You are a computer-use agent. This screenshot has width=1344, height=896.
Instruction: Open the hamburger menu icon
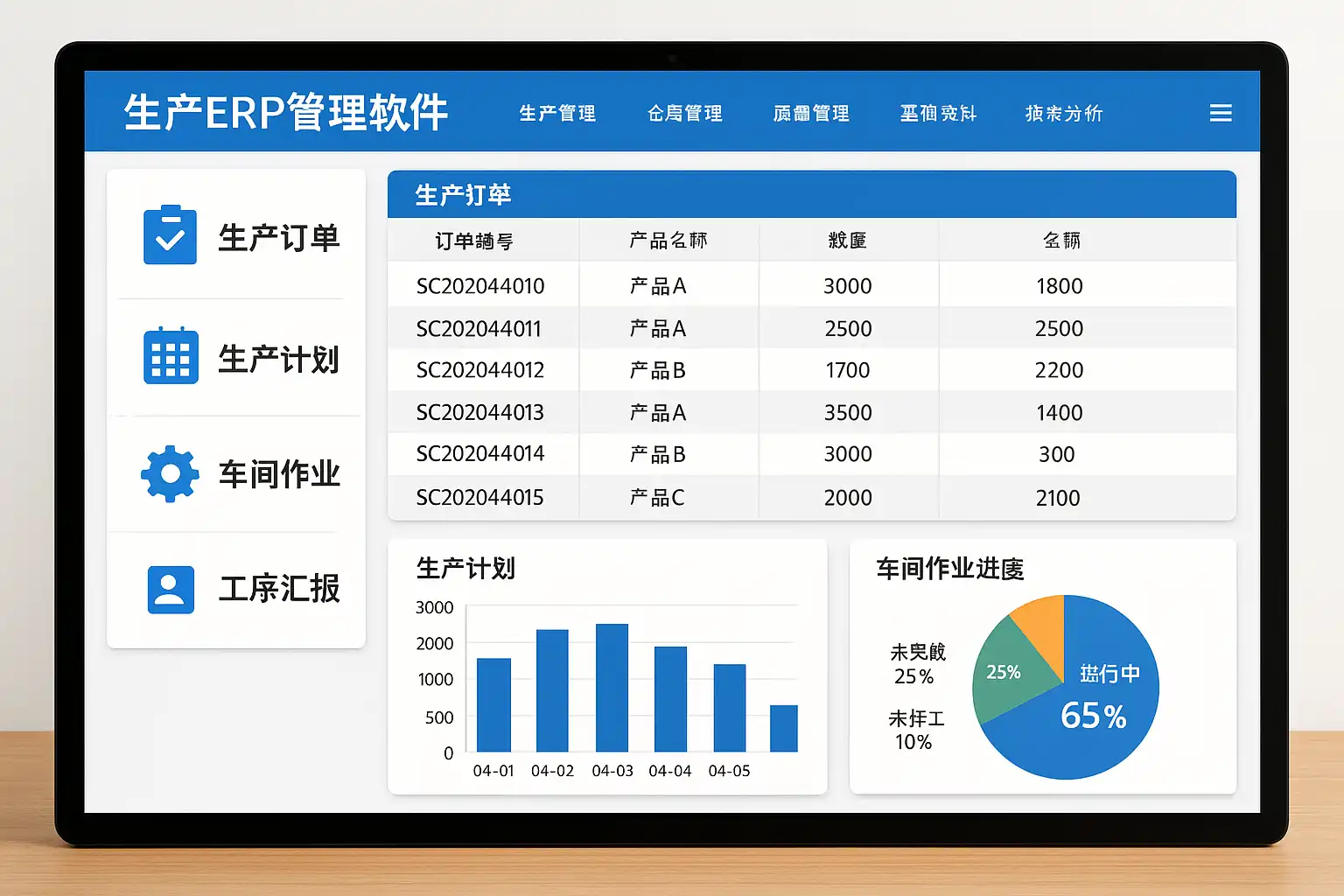click(x=1221, y=113)
